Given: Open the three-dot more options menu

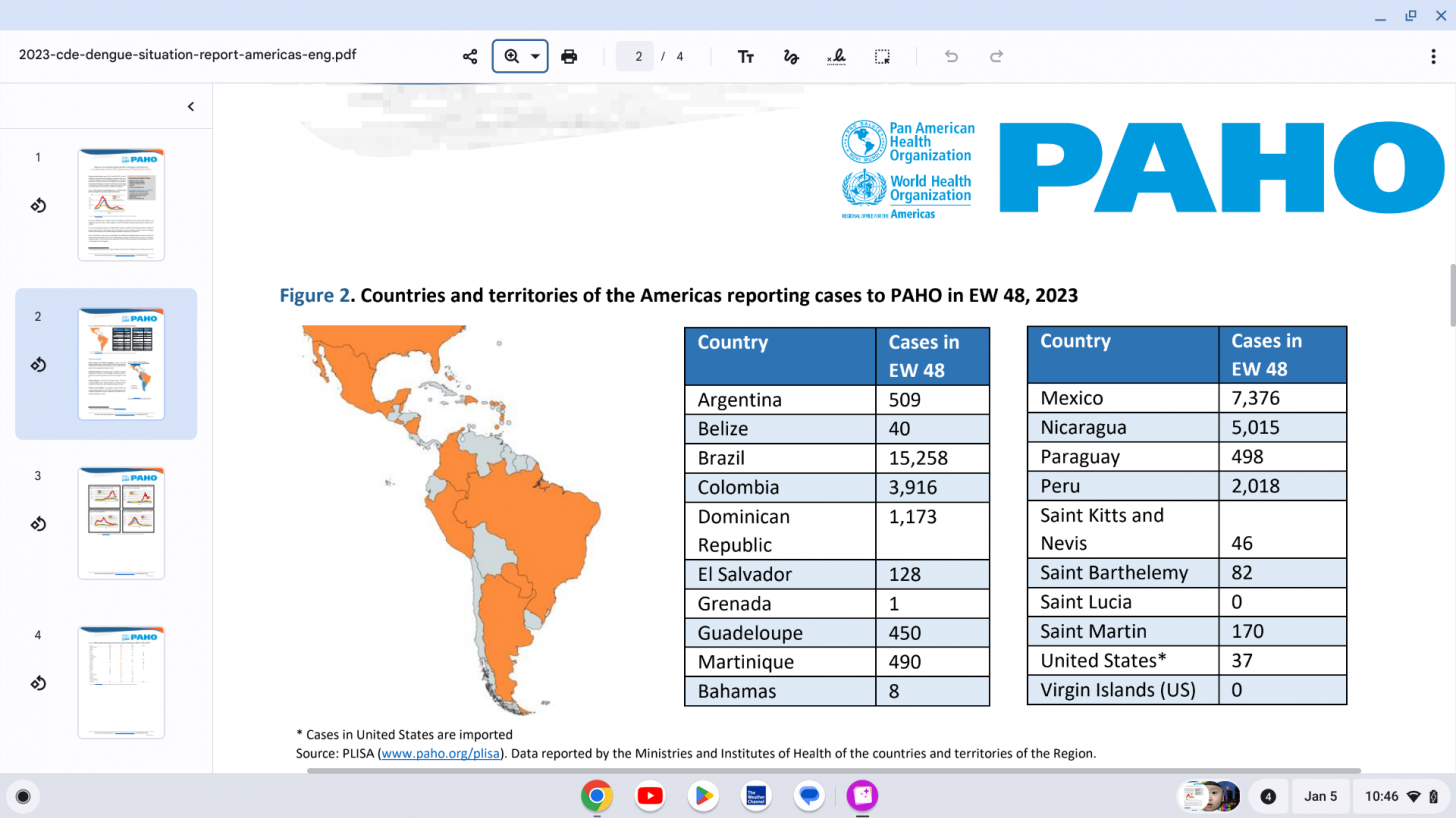Looking at the screenshot, I should click(x=1433, y=56).
